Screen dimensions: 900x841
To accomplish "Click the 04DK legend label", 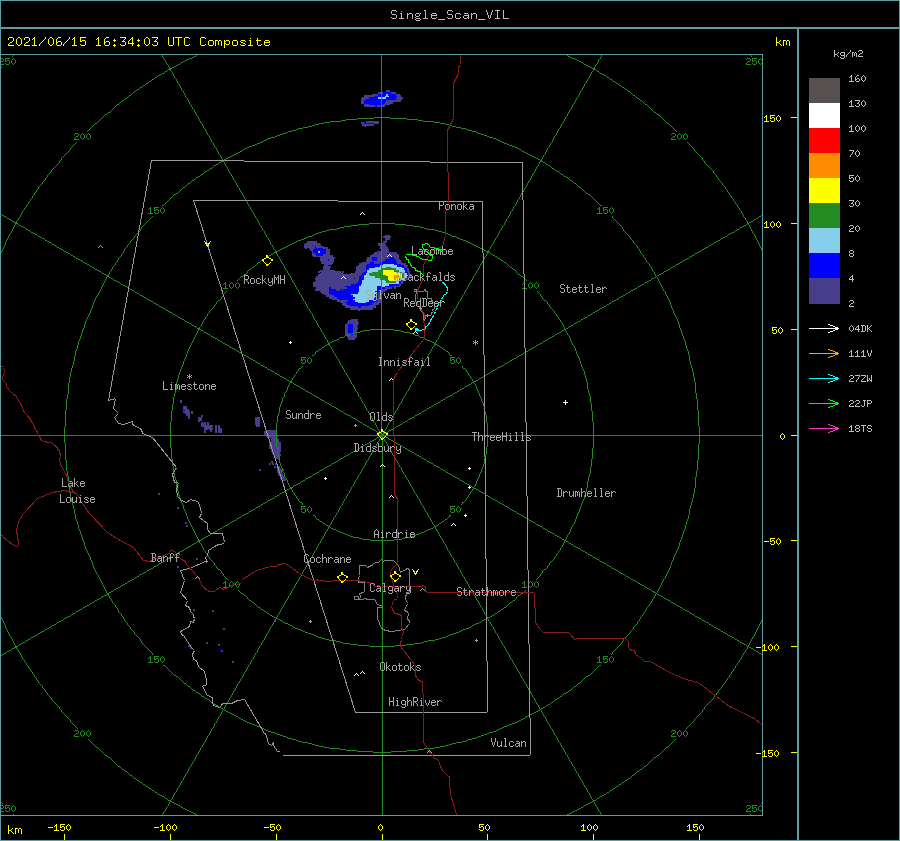I will click(860, 329).
